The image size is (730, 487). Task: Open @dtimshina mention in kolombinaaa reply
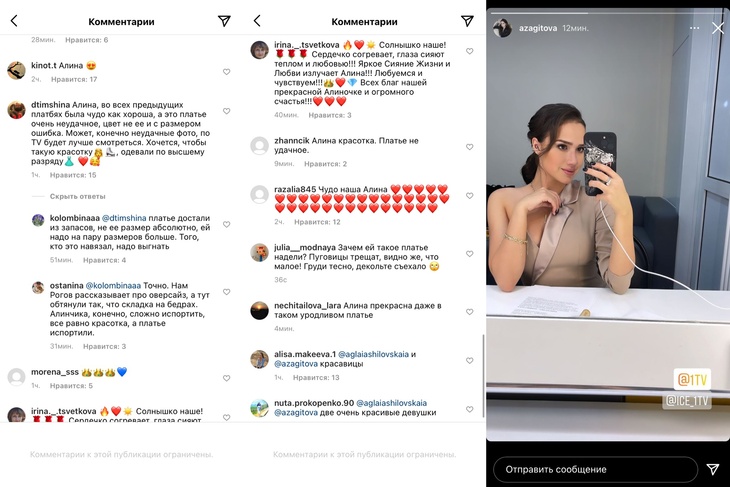pyautogui.click(x=124, y=218)
